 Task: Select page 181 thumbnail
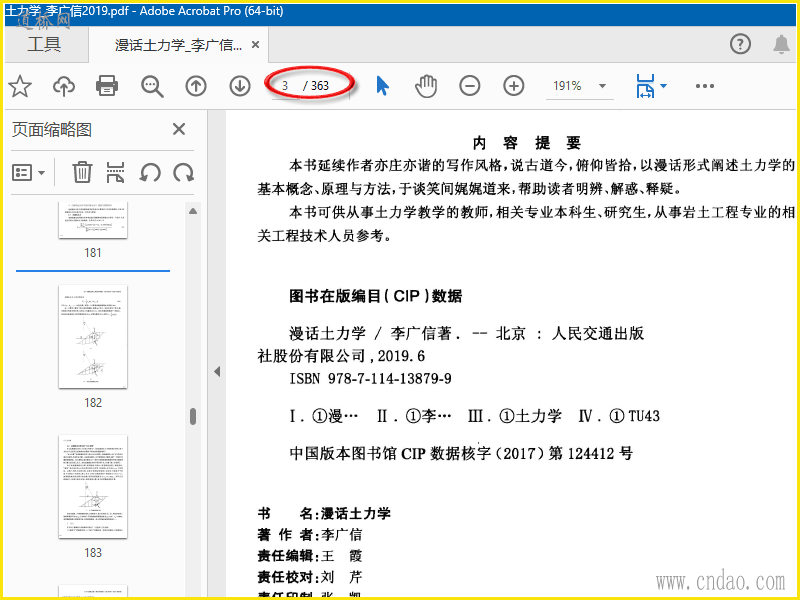[x=93, y=220]
